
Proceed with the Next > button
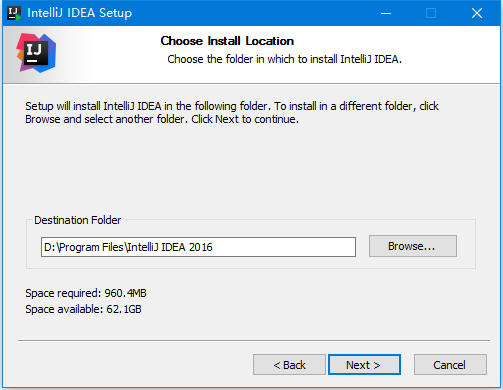pos(364,365)
